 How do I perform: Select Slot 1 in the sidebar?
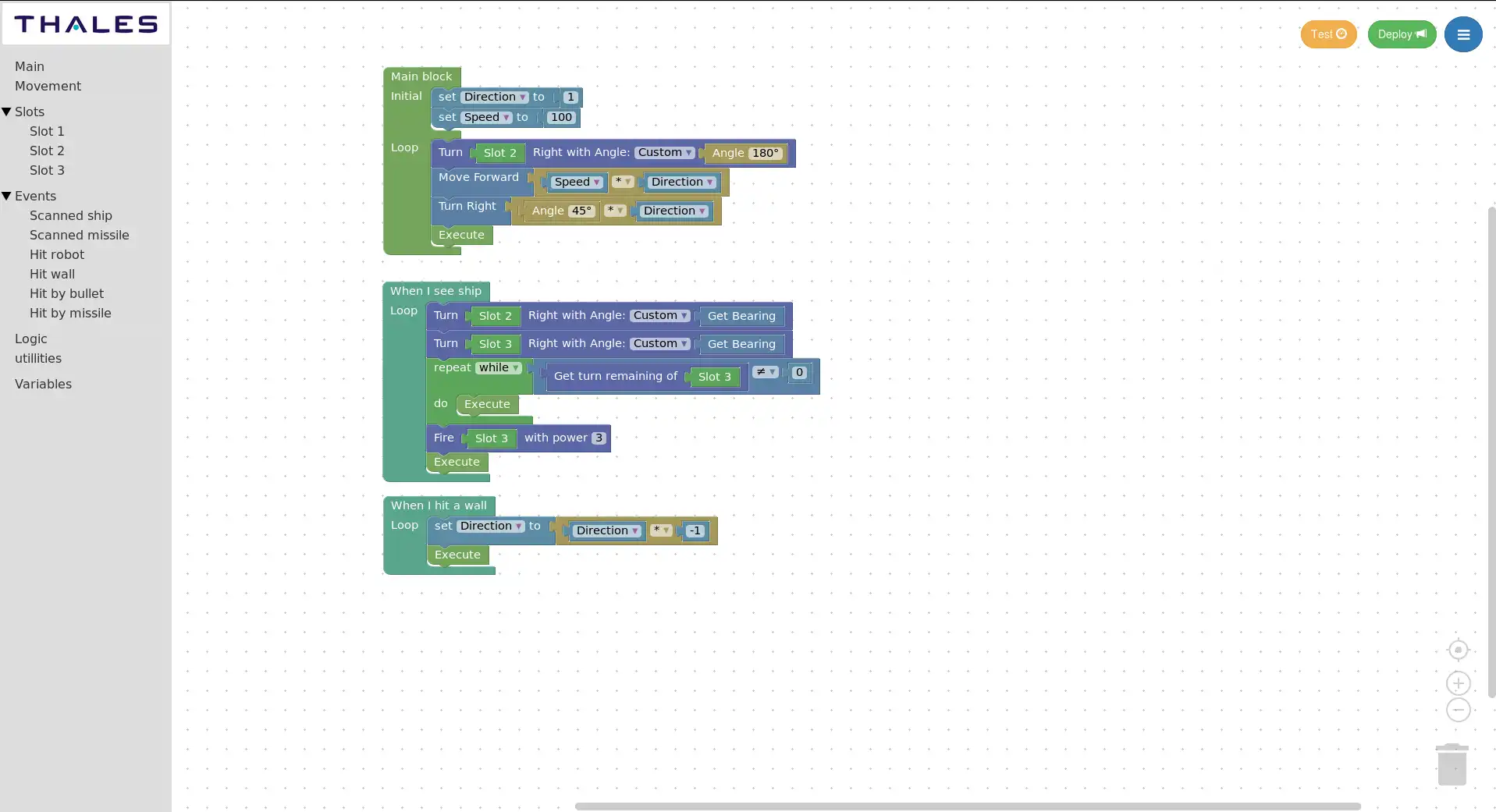(x=47, y=131)
